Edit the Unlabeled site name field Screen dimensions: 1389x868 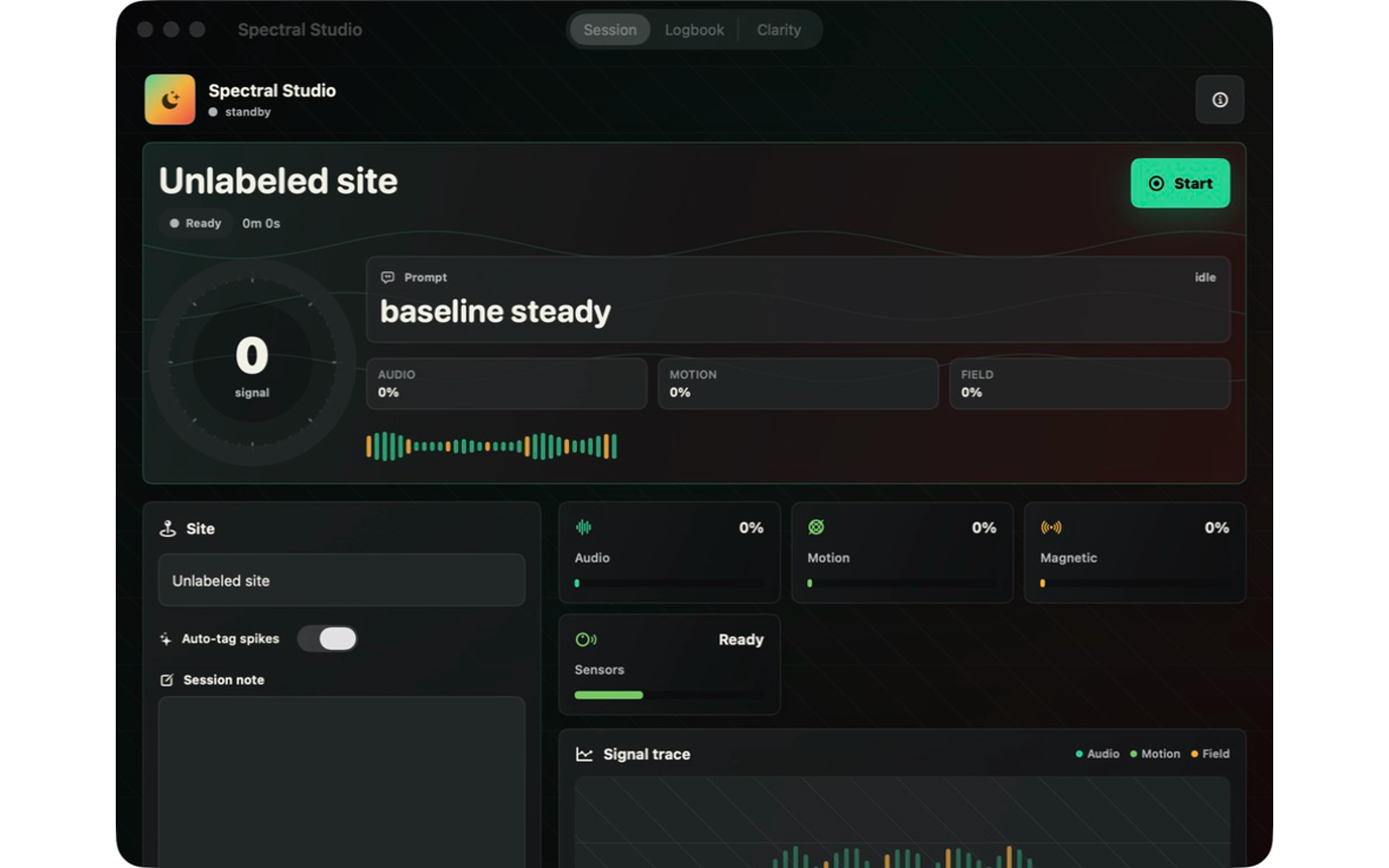coord(341,581)
